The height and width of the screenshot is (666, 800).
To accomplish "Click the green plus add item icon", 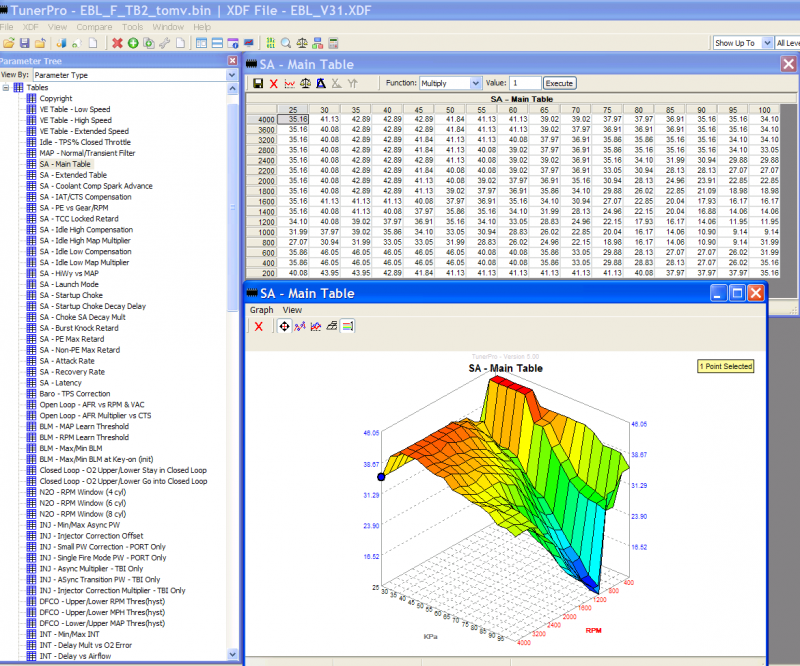I will point(133,43).
